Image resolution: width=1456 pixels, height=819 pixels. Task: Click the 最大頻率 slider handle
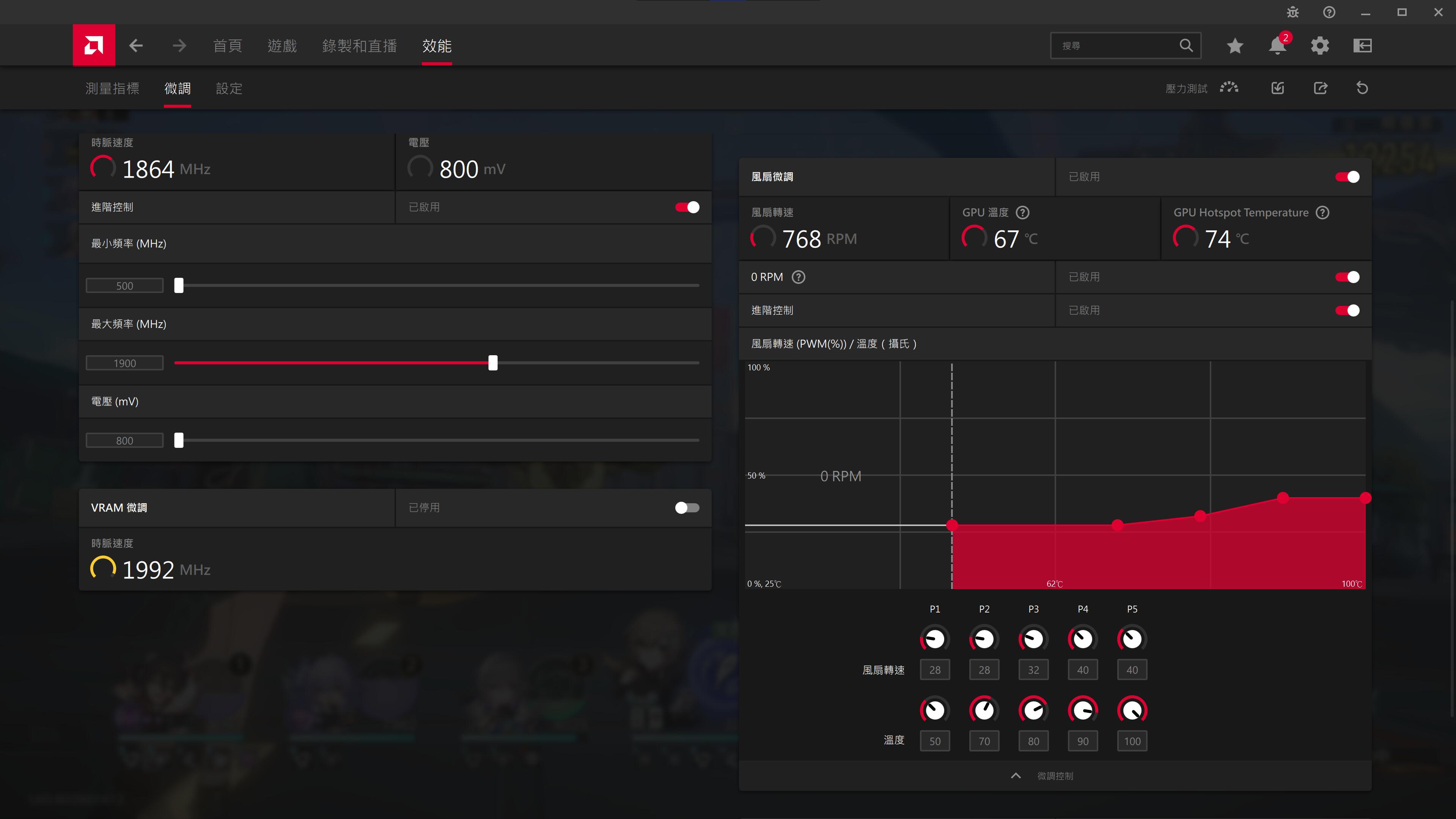coord(493,362)
